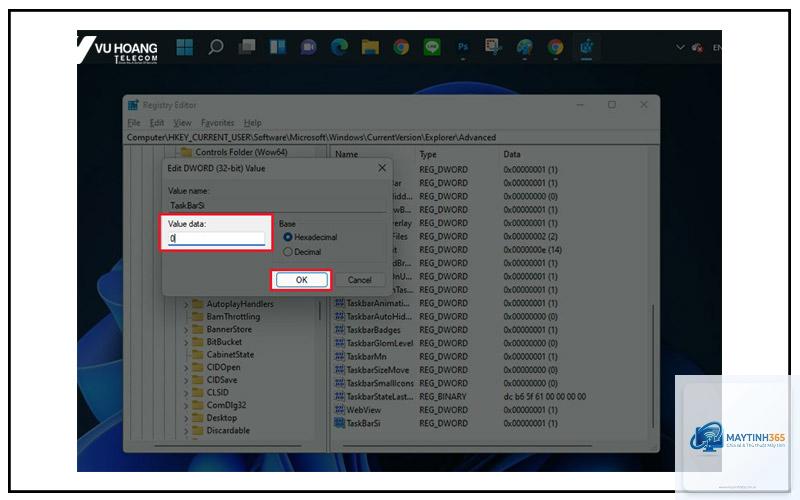Select the TaskBarSi value icon
Viewport: 800px width, 500px height.
[339, 423]
